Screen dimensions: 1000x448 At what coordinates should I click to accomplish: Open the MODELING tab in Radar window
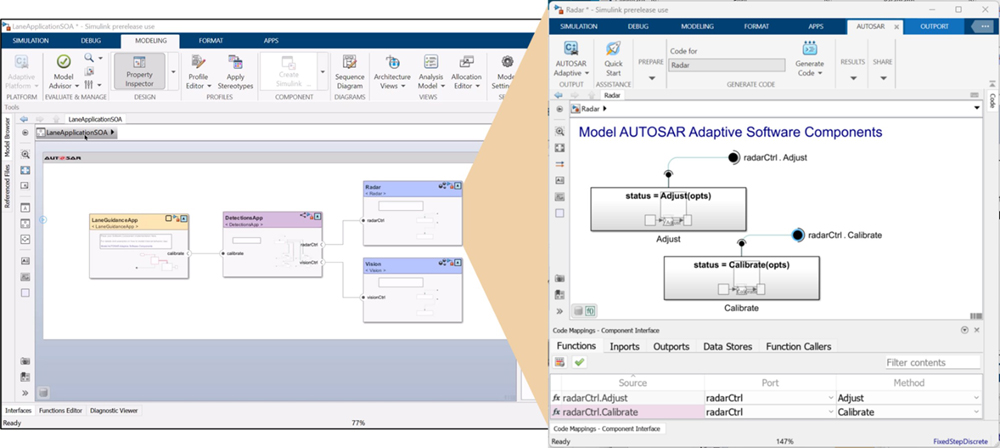pyautogui.click(x=698, y=27)
